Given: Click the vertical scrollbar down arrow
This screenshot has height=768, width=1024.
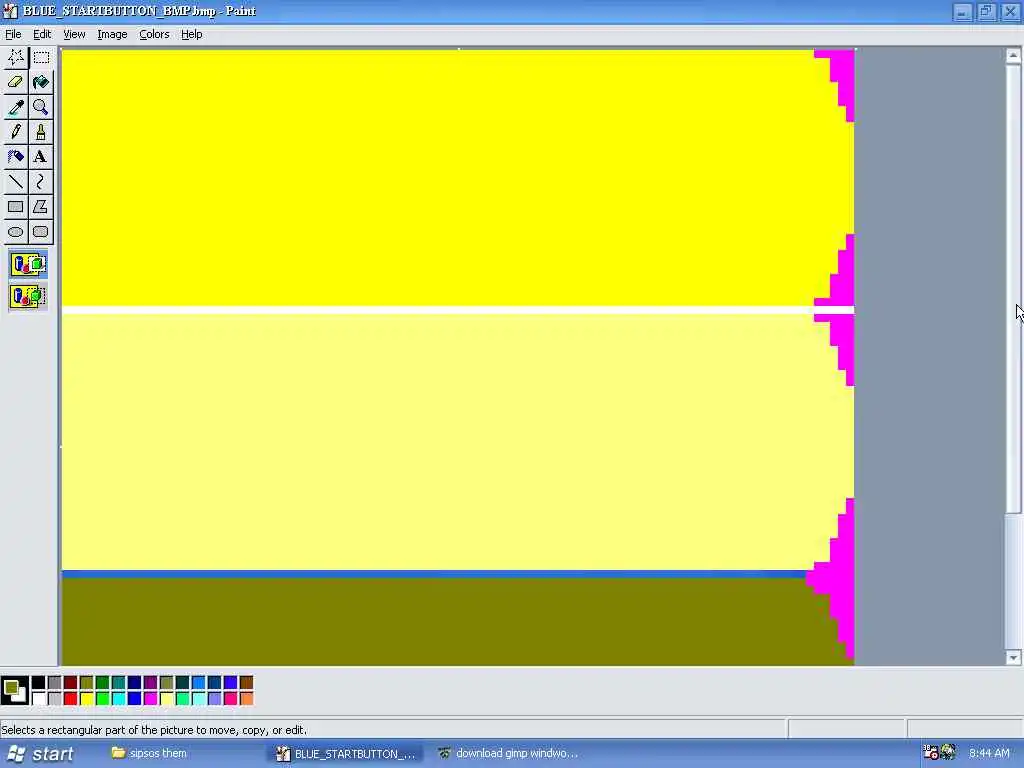Looking at the screenshot, I should tap(1013, 658).
